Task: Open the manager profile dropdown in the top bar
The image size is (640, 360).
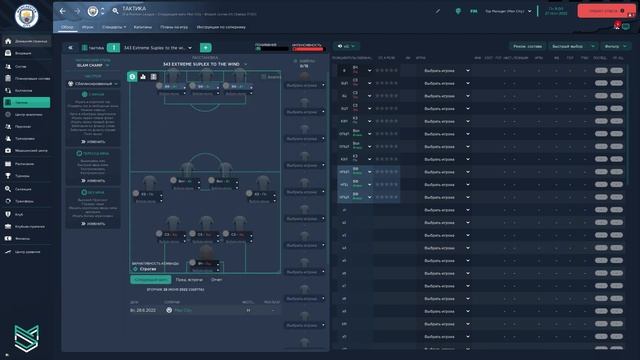Action: click(508, 11)
